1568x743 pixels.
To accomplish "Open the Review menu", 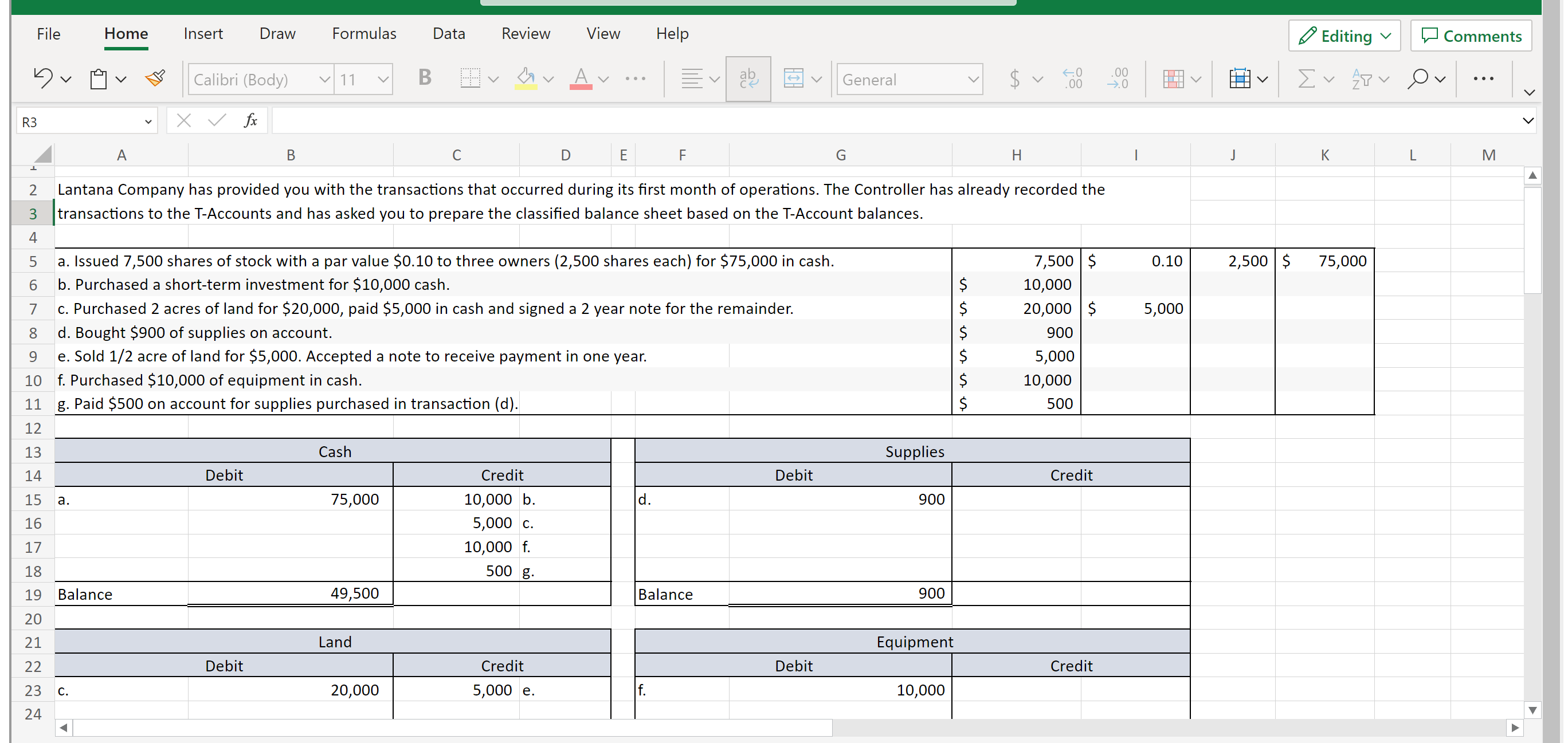I will [526, 33].
